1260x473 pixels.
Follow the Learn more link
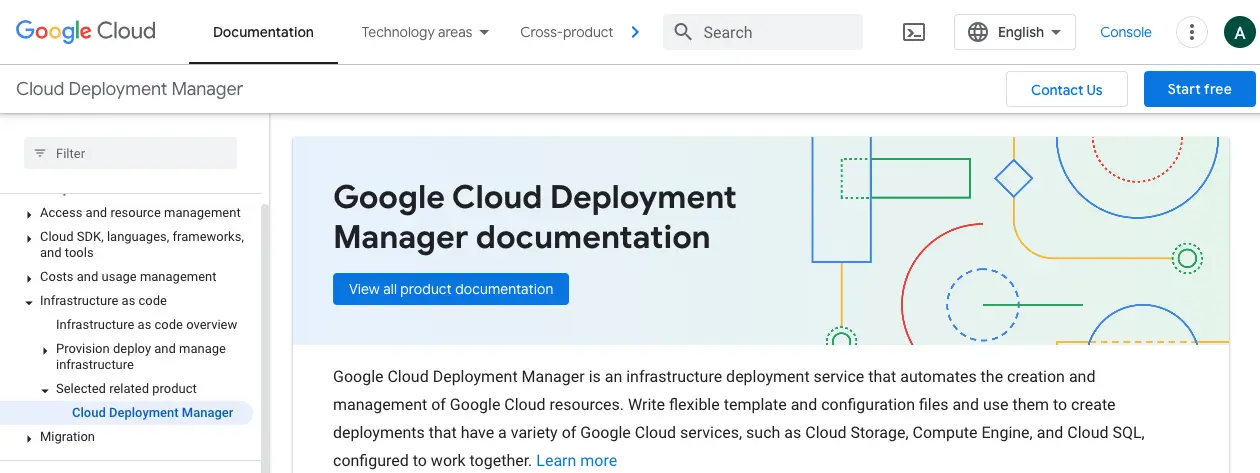click(x=577, y=461)
